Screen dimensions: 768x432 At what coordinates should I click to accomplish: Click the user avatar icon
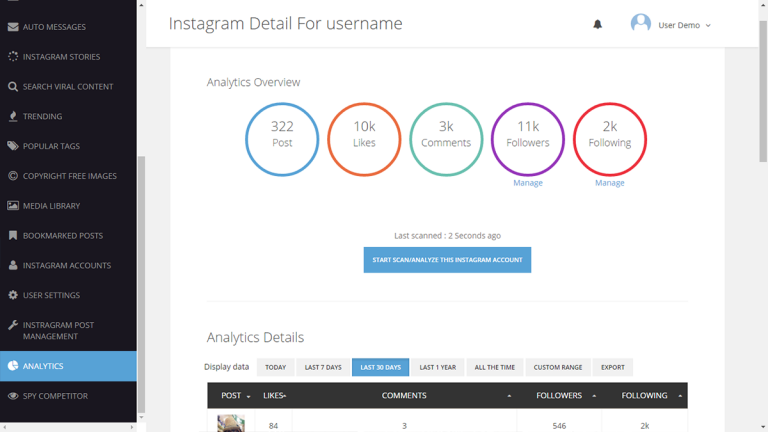click(x=640, y=23)
